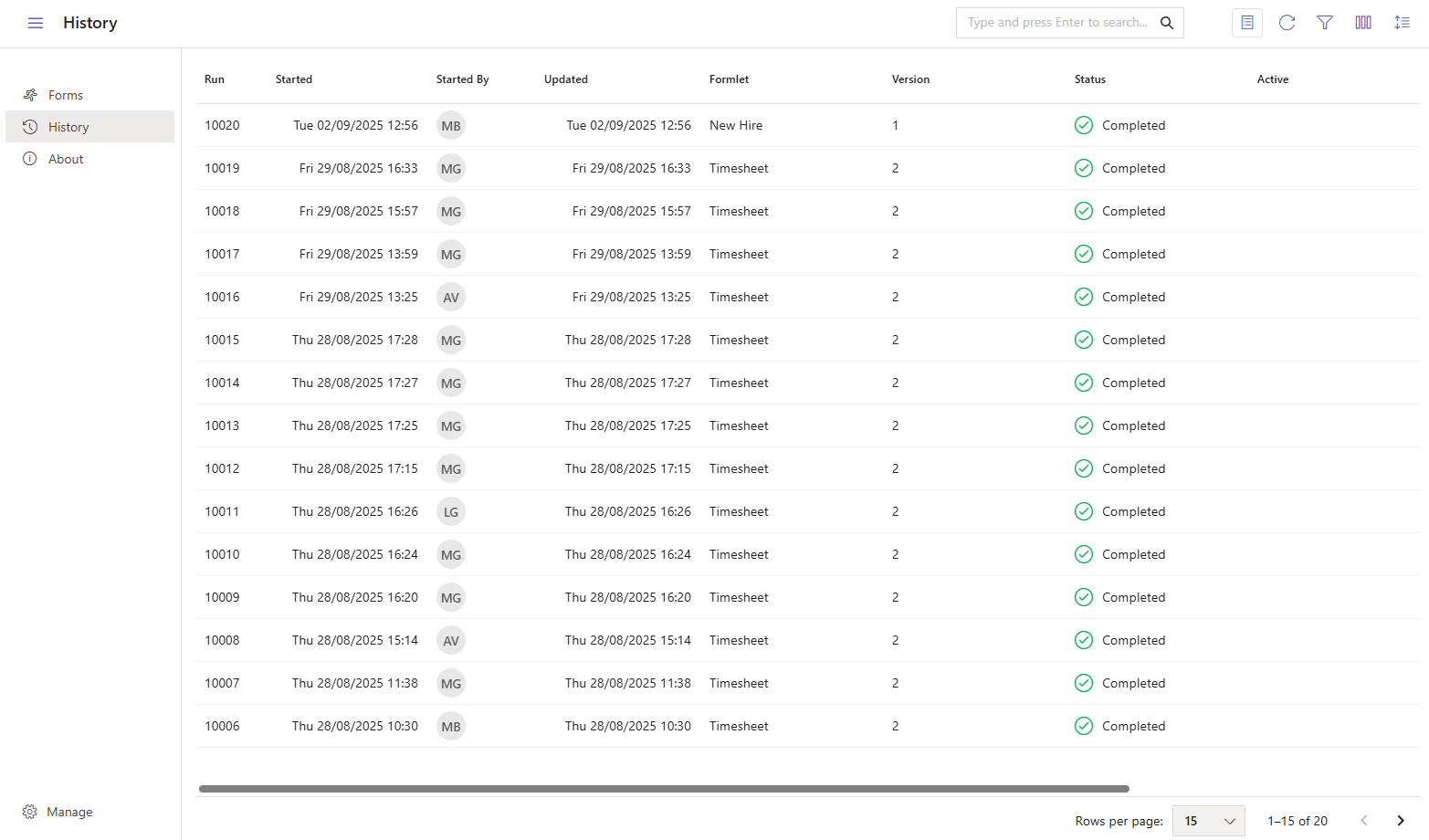Viewport: 1429px width, 840px height.
Task: Click the search magnifier icon
Action: pyautogui.click(x=1166, y=23)
